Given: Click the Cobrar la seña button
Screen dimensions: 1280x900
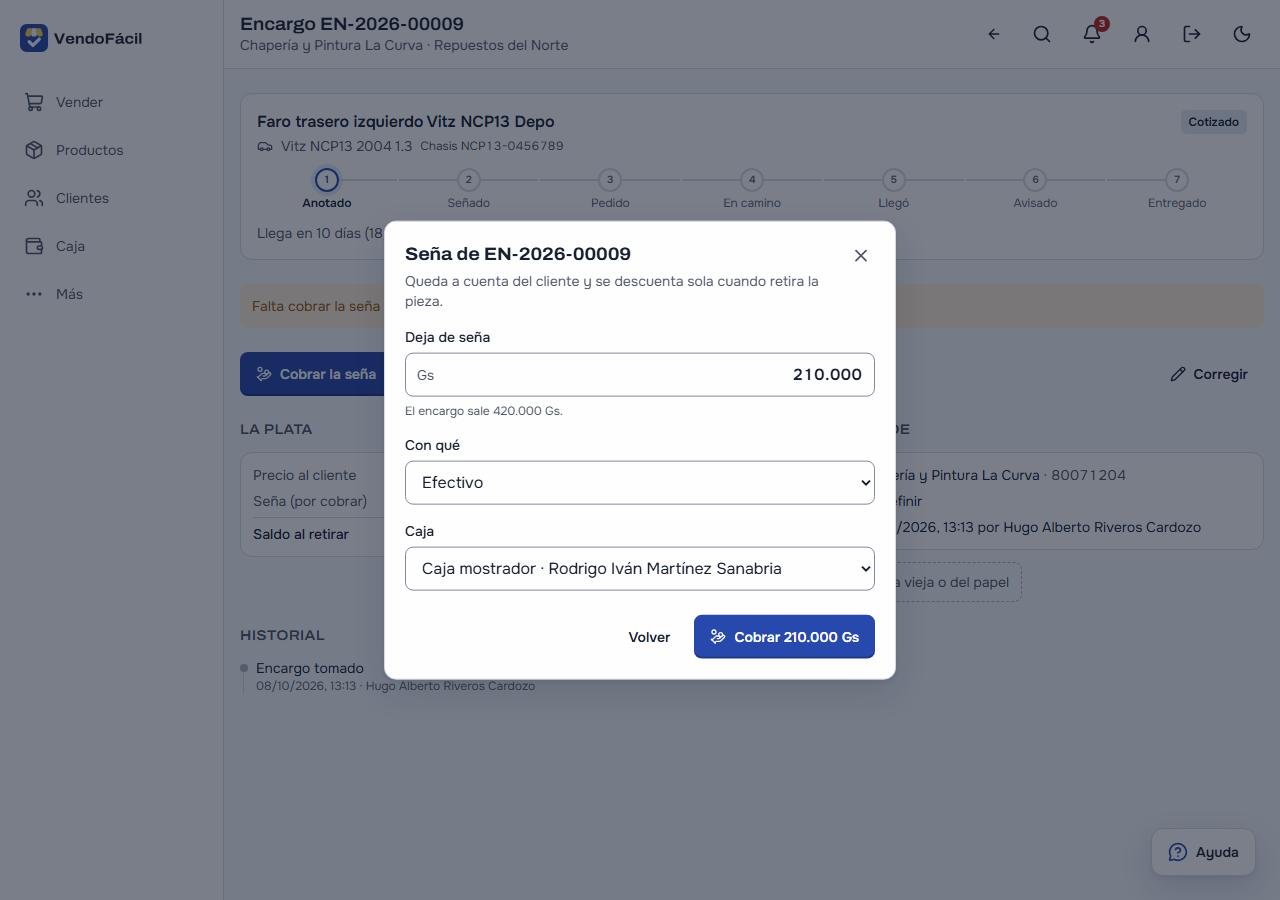Looking at the screenshot, I should (316, 374).
